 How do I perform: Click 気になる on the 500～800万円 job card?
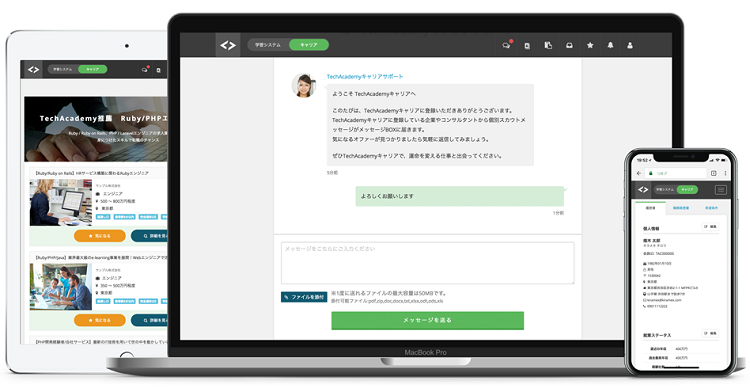(x=99, y=236)
